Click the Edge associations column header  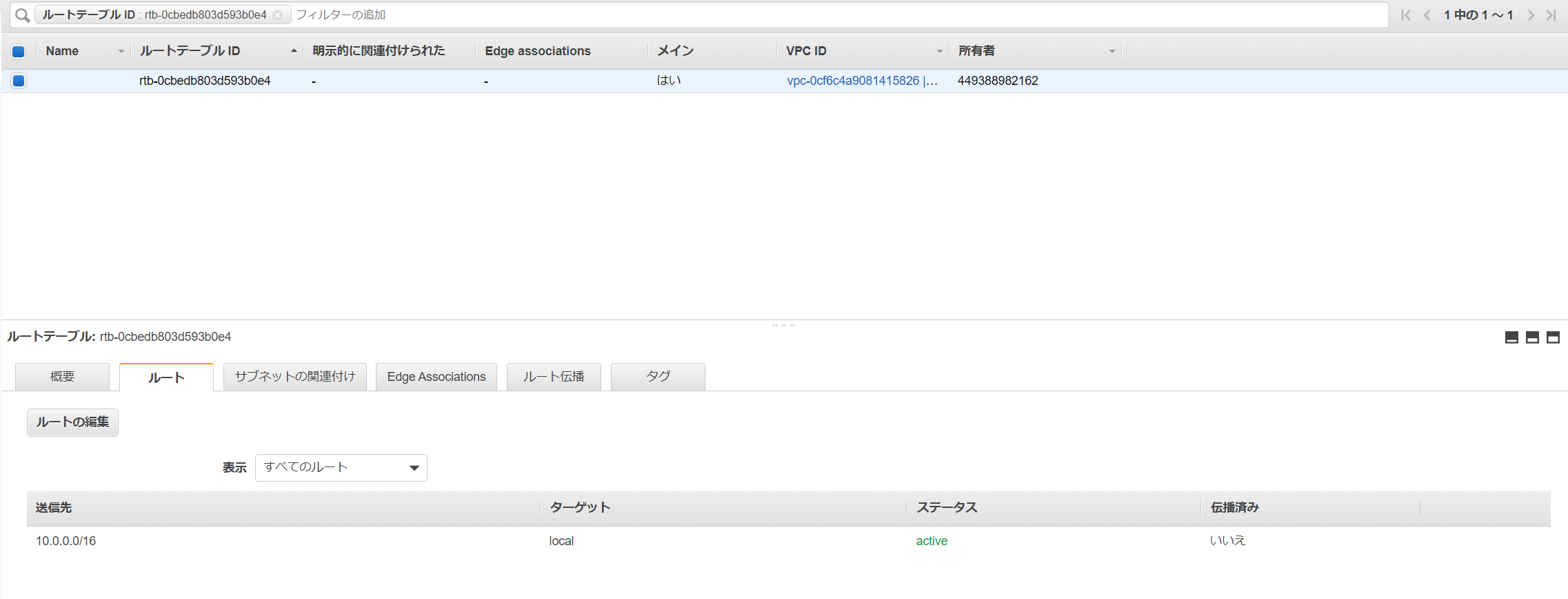click(x=538, y=51)
